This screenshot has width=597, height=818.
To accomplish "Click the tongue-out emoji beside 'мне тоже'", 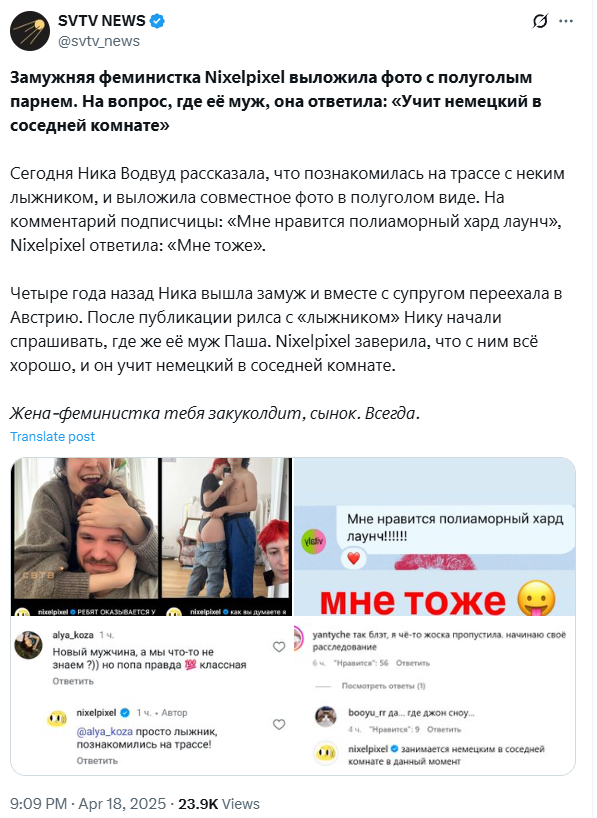I will (x=536, y=598).
